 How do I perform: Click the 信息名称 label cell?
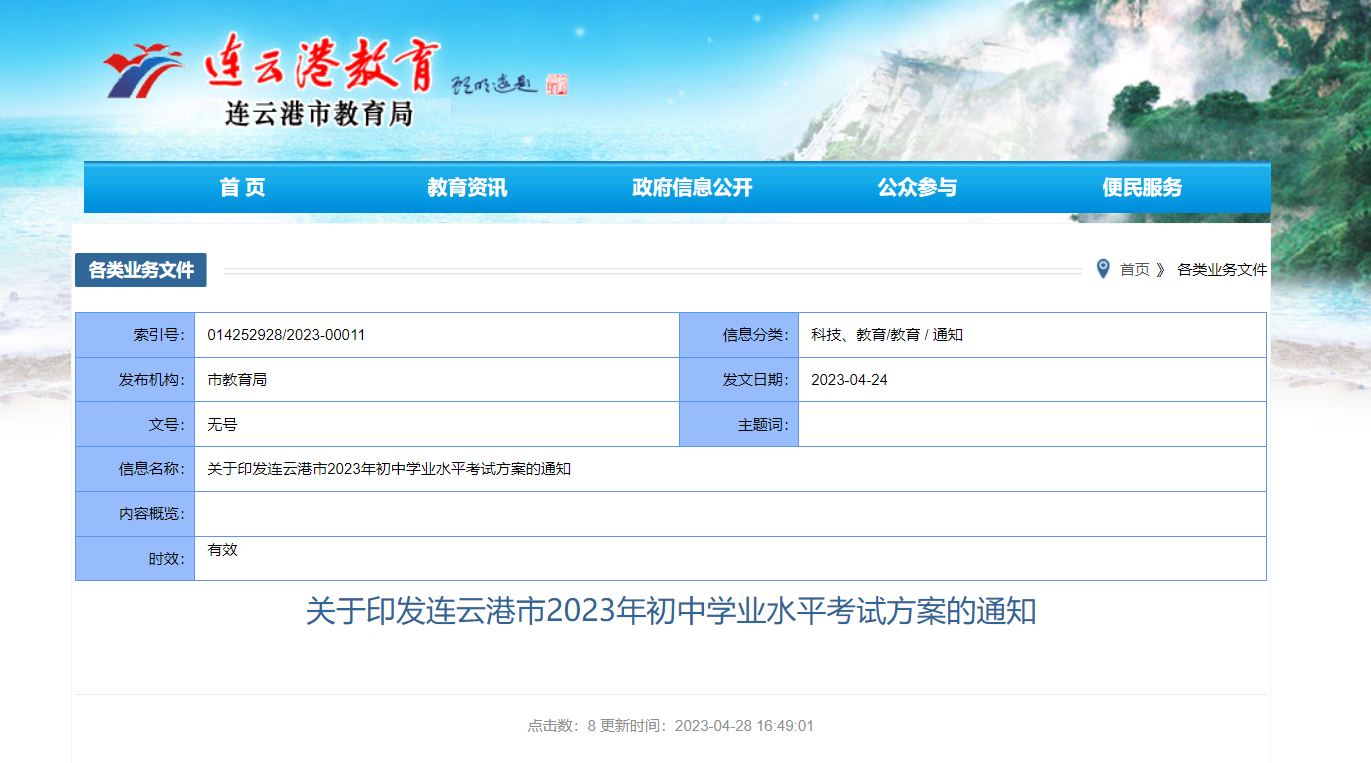tap(135, 469)
